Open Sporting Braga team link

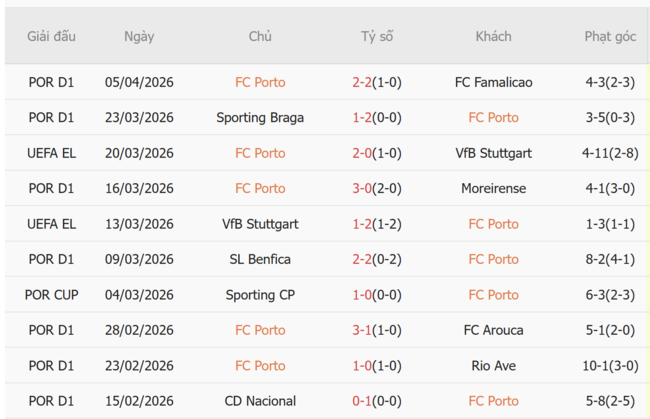pos(260,117)
